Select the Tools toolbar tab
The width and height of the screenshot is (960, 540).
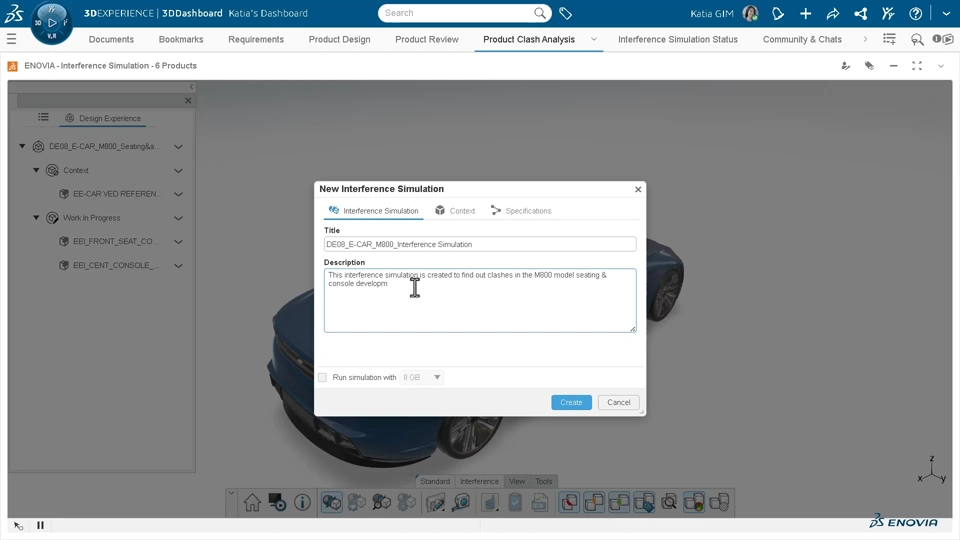[544, 481]
